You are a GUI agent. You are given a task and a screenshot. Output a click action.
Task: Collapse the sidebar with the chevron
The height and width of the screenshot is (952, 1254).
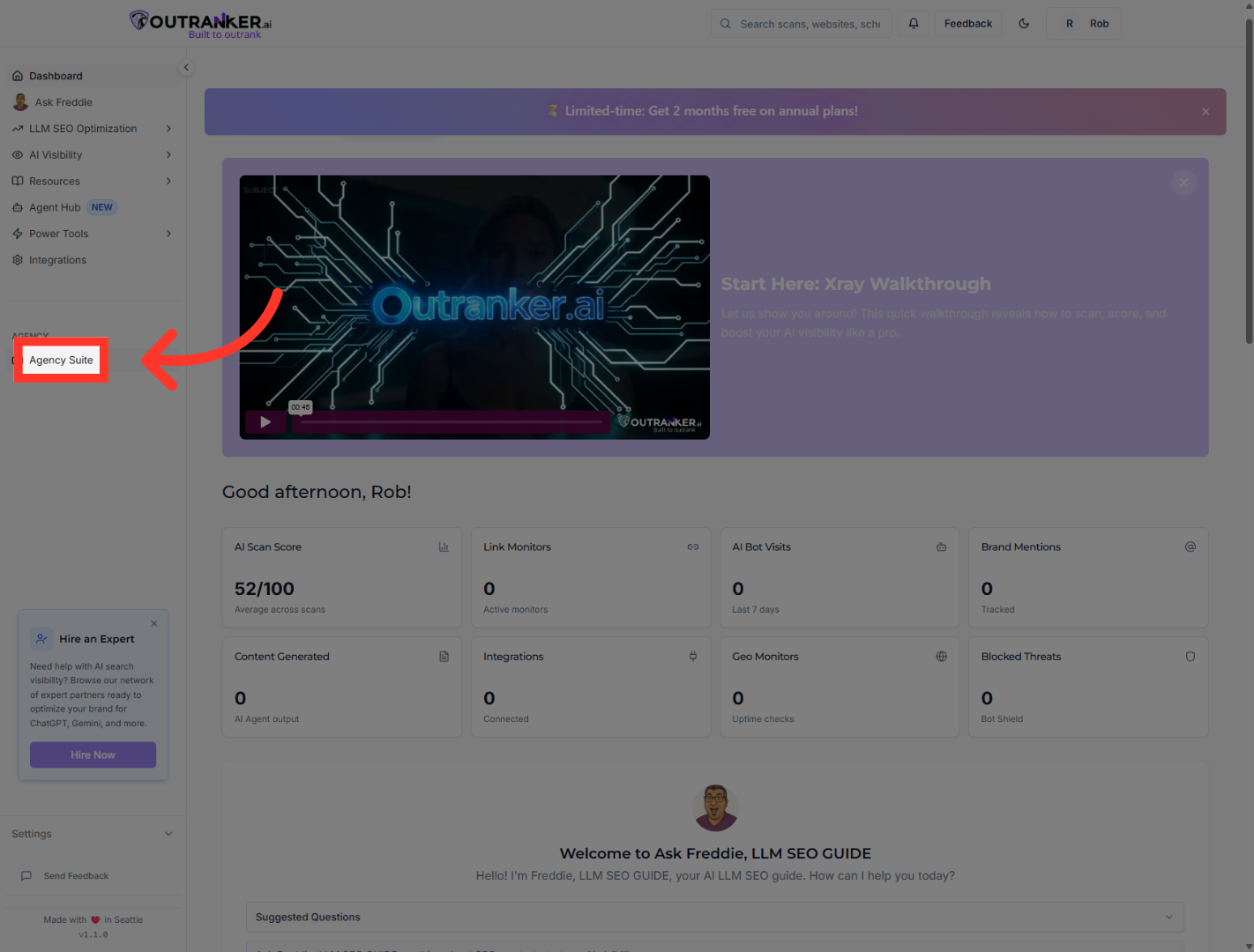click(x=185, y=67)
